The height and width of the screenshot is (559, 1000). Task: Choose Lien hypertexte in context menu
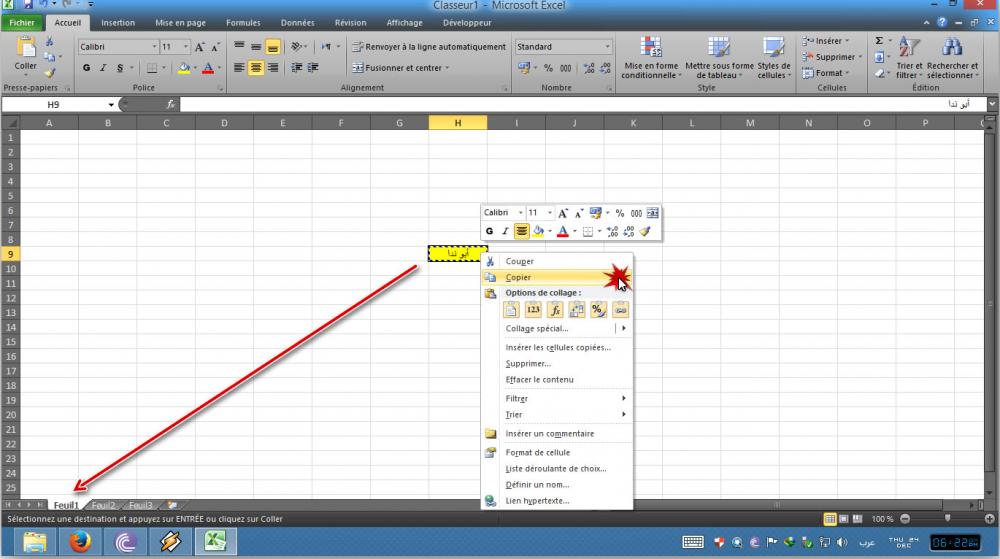tap(538, 501)
